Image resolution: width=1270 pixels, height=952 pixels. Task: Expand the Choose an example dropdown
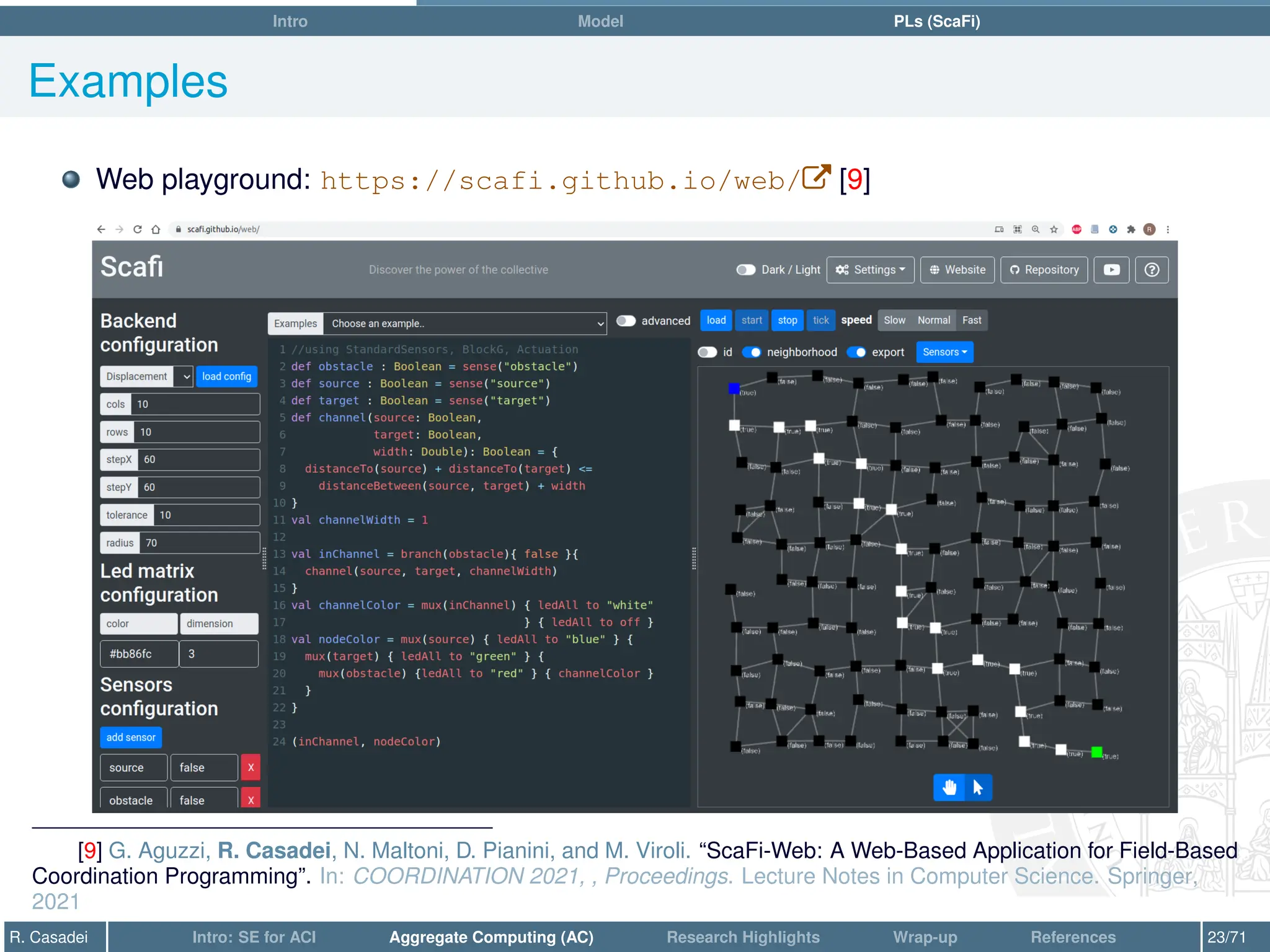click(x=465, y=324)
